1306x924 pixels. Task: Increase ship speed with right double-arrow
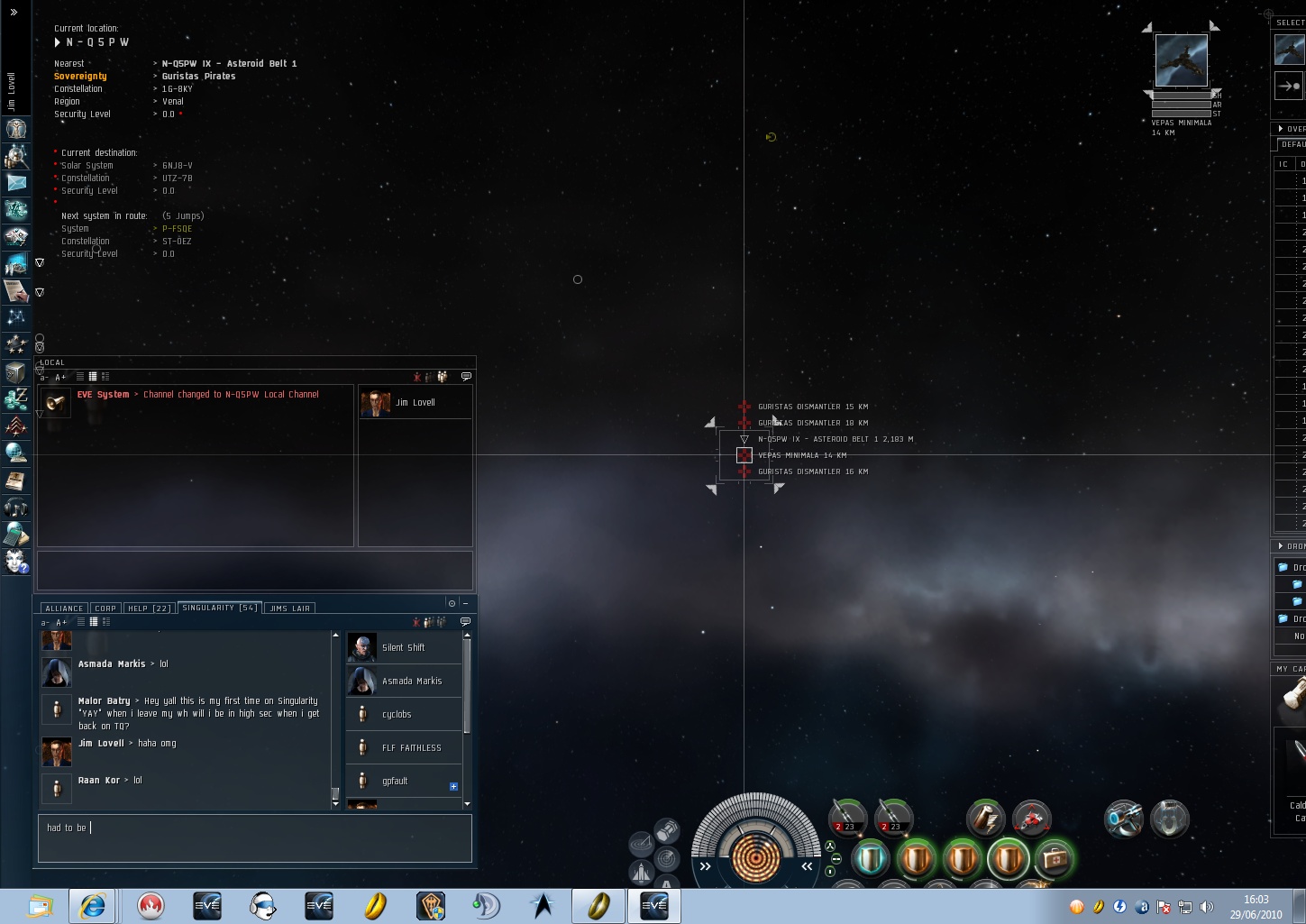807,866
